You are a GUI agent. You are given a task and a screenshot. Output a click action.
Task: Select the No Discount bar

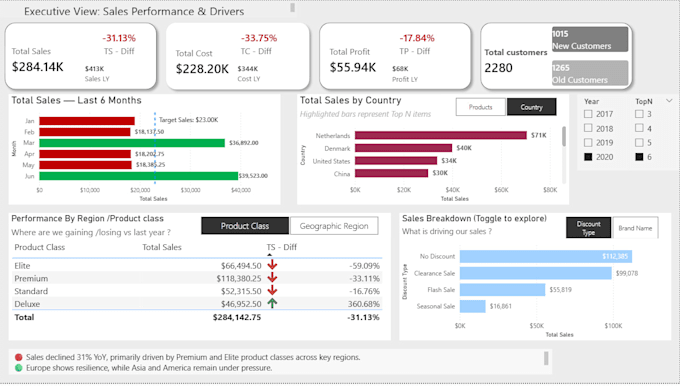tap(546, 256)
